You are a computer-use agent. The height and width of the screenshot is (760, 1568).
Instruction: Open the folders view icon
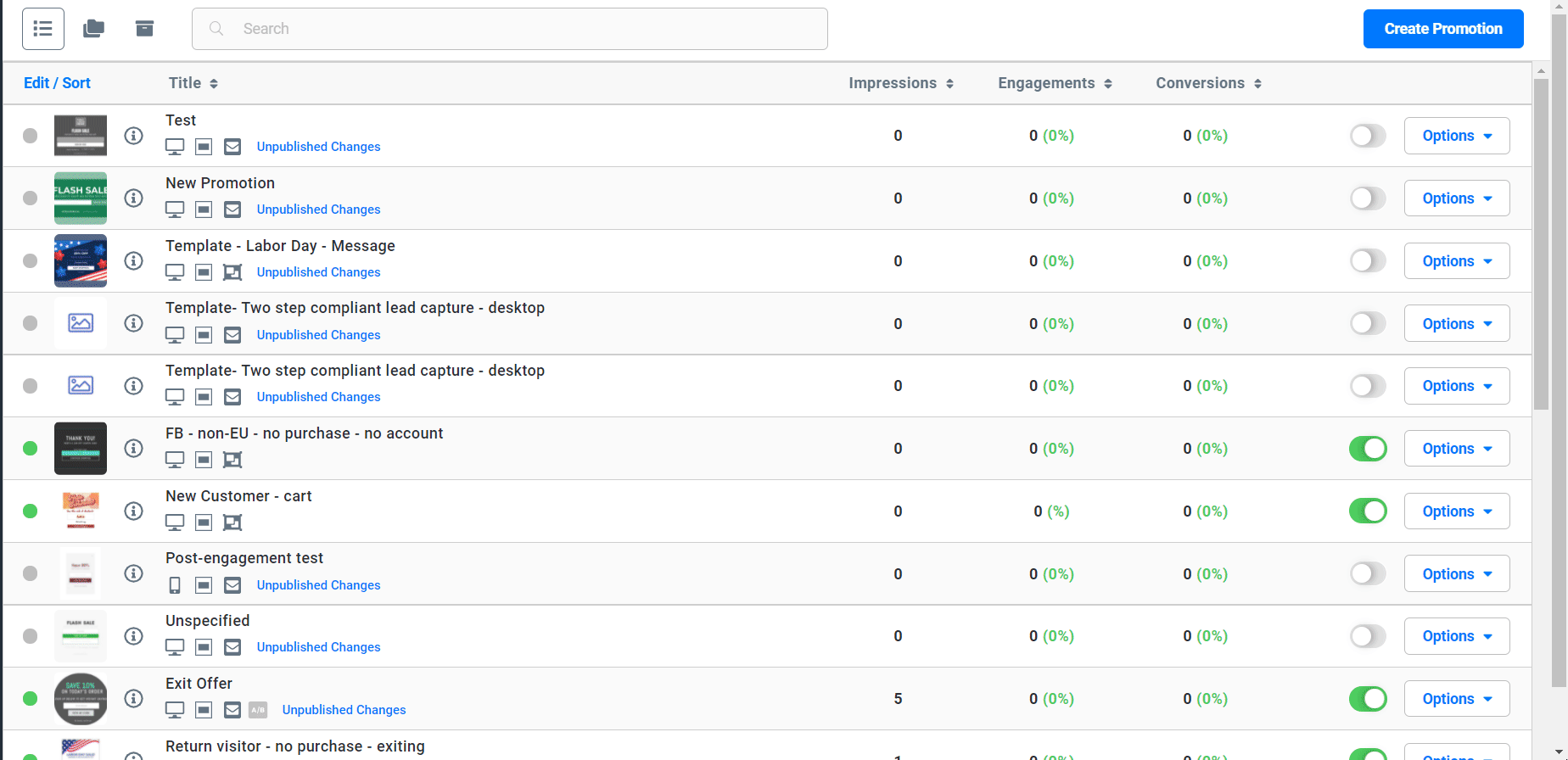pyautogui.click(x=93, y=29)
